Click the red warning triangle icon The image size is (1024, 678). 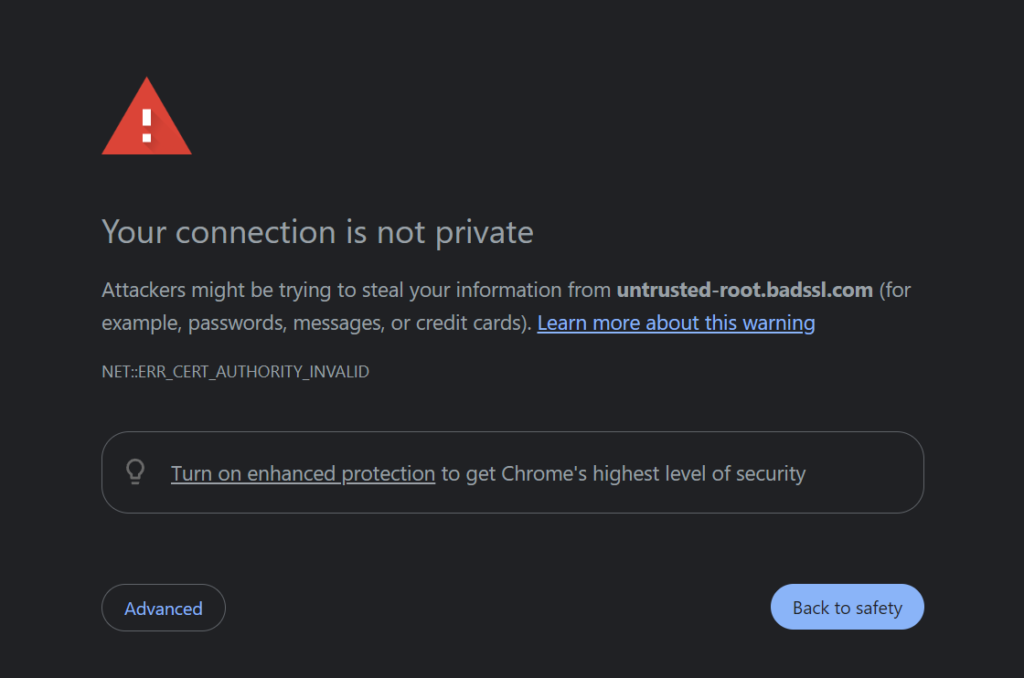[146, 117]
